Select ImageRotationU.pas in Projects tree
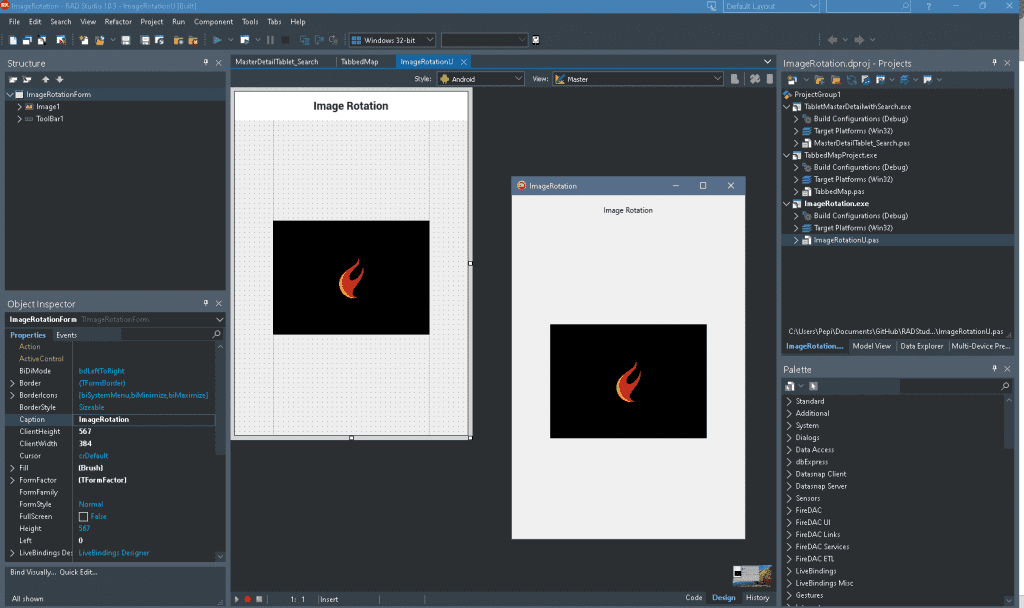This screenshot has width=1024, height=608. click(846, 240)
